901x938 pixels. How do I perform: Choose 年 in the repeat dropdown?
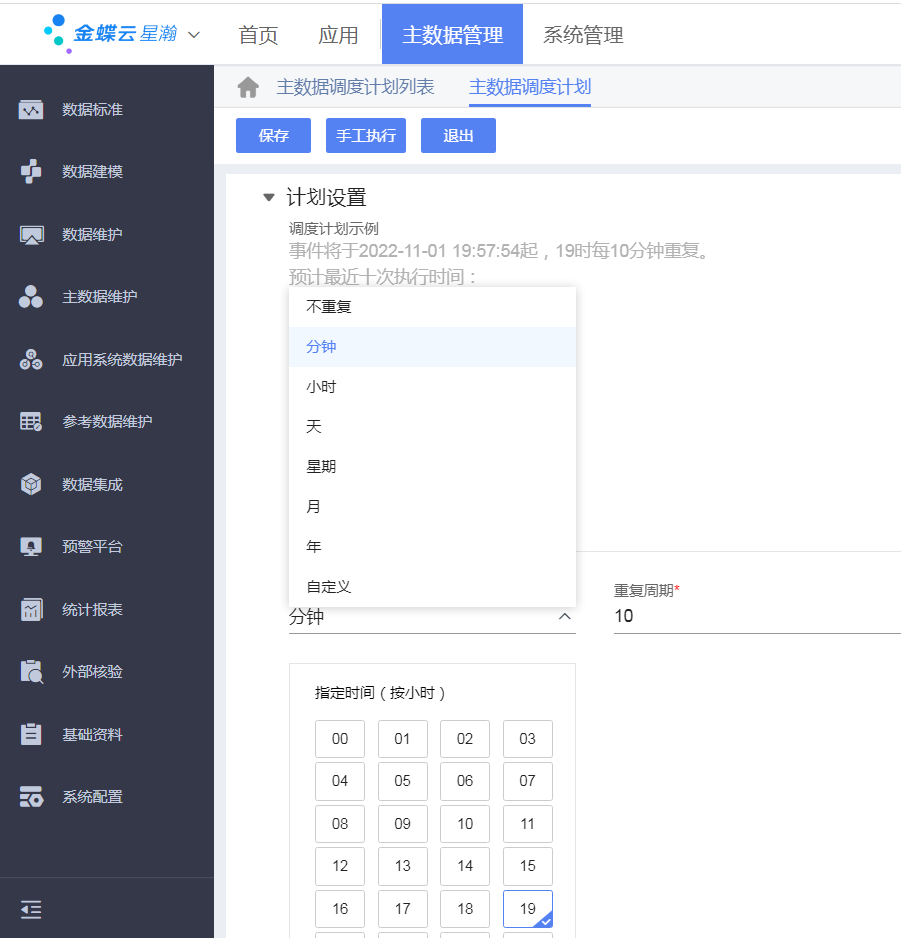click(432, 547)
